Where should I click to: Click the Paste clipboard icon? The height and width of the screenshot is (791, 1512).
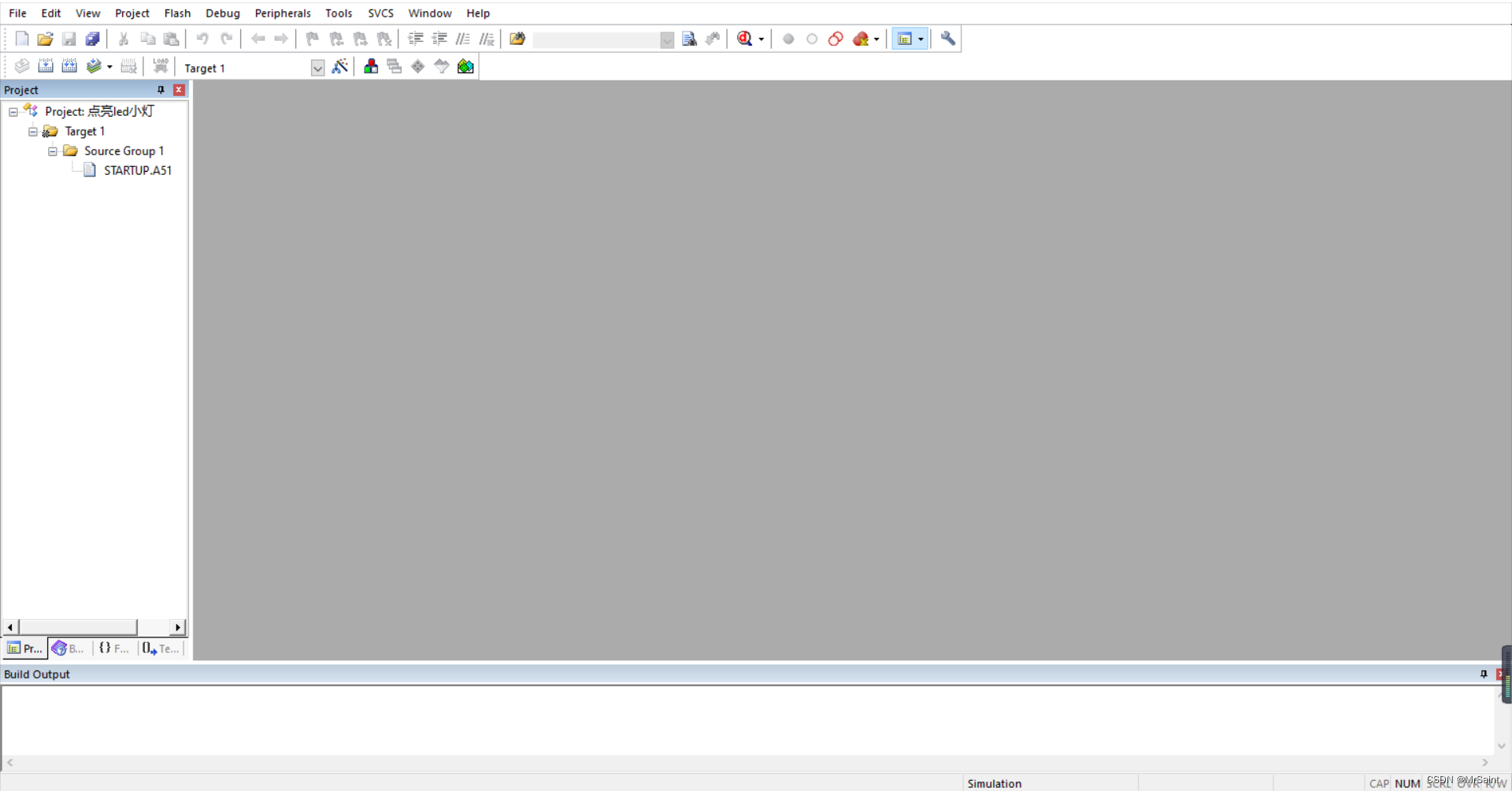tap(171, 39)
